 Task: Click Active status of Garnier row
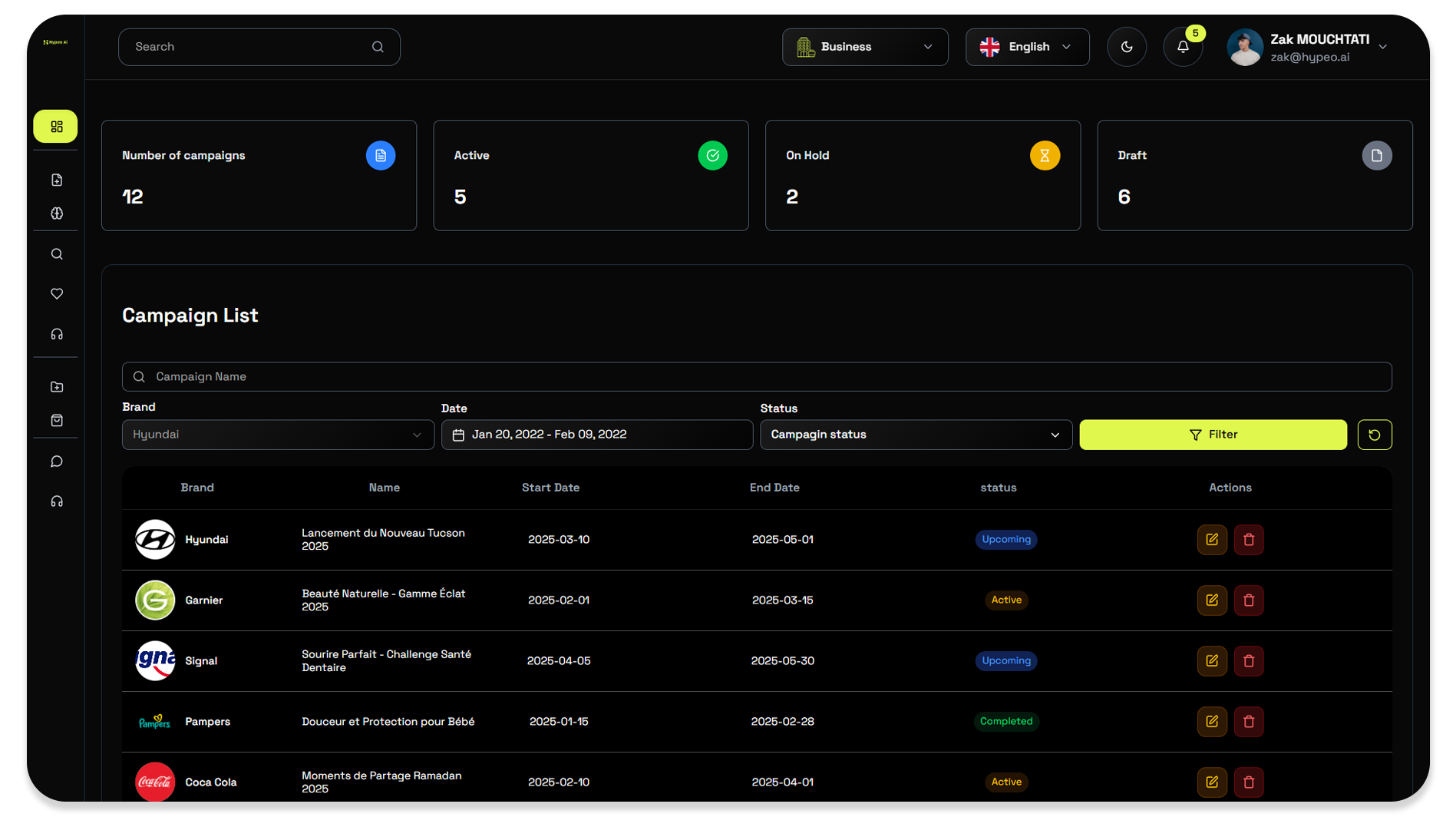click(1006, 600)
